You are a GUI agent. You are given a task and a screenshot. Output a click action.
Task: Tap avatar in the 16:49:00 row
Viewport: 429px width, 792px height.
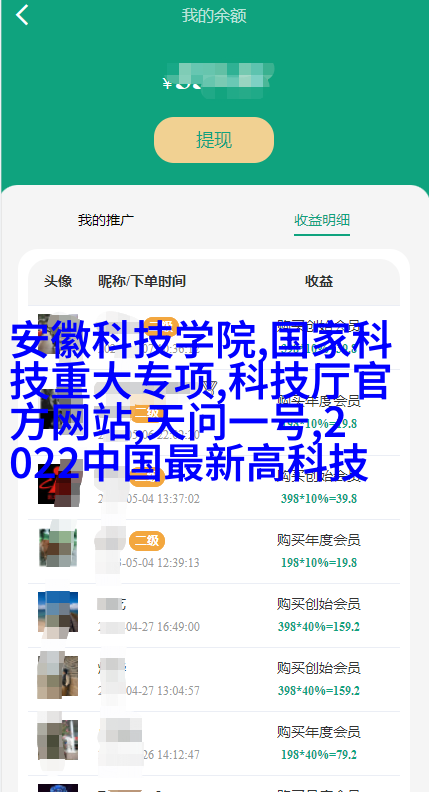[58, 612]
